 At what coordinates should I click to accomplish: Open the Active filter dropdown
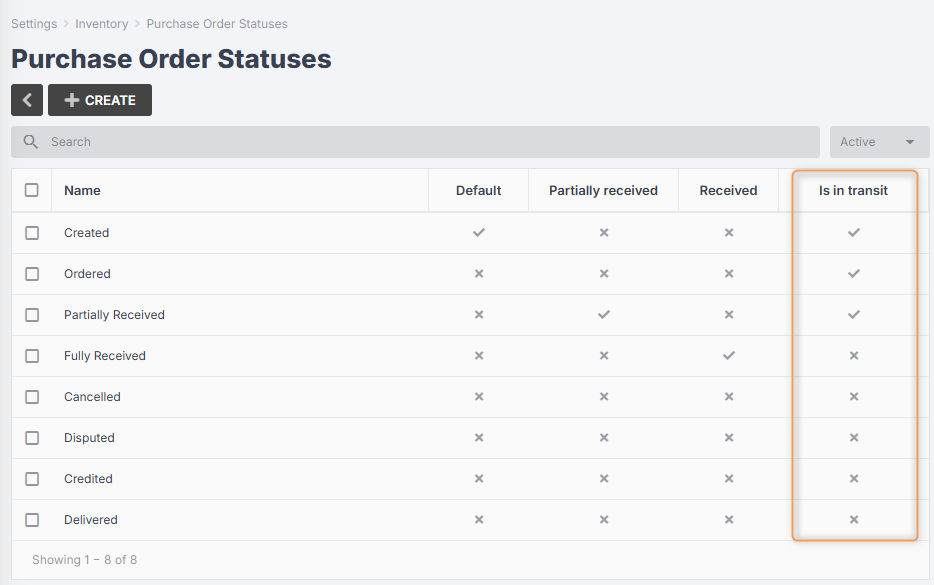879,142
